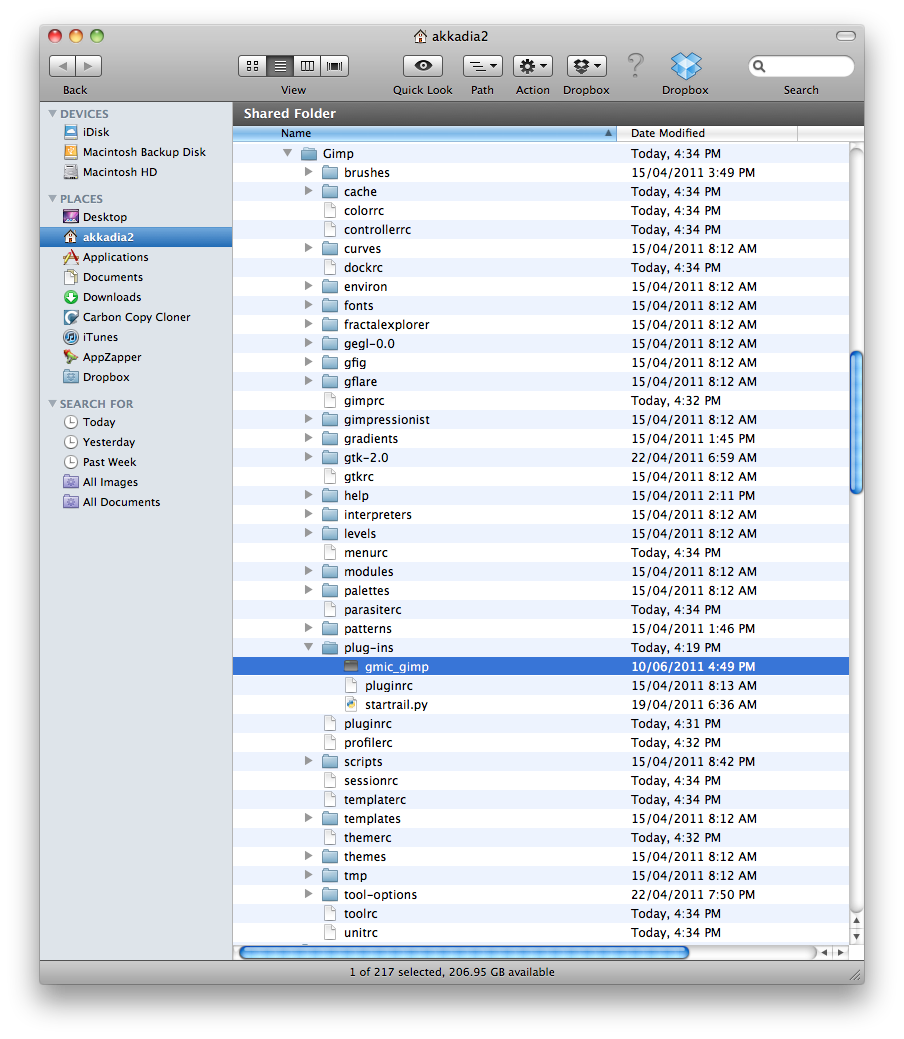Screen dimensions: 904x1039
Task: Click into the Search field
Action: pos(801,66)
